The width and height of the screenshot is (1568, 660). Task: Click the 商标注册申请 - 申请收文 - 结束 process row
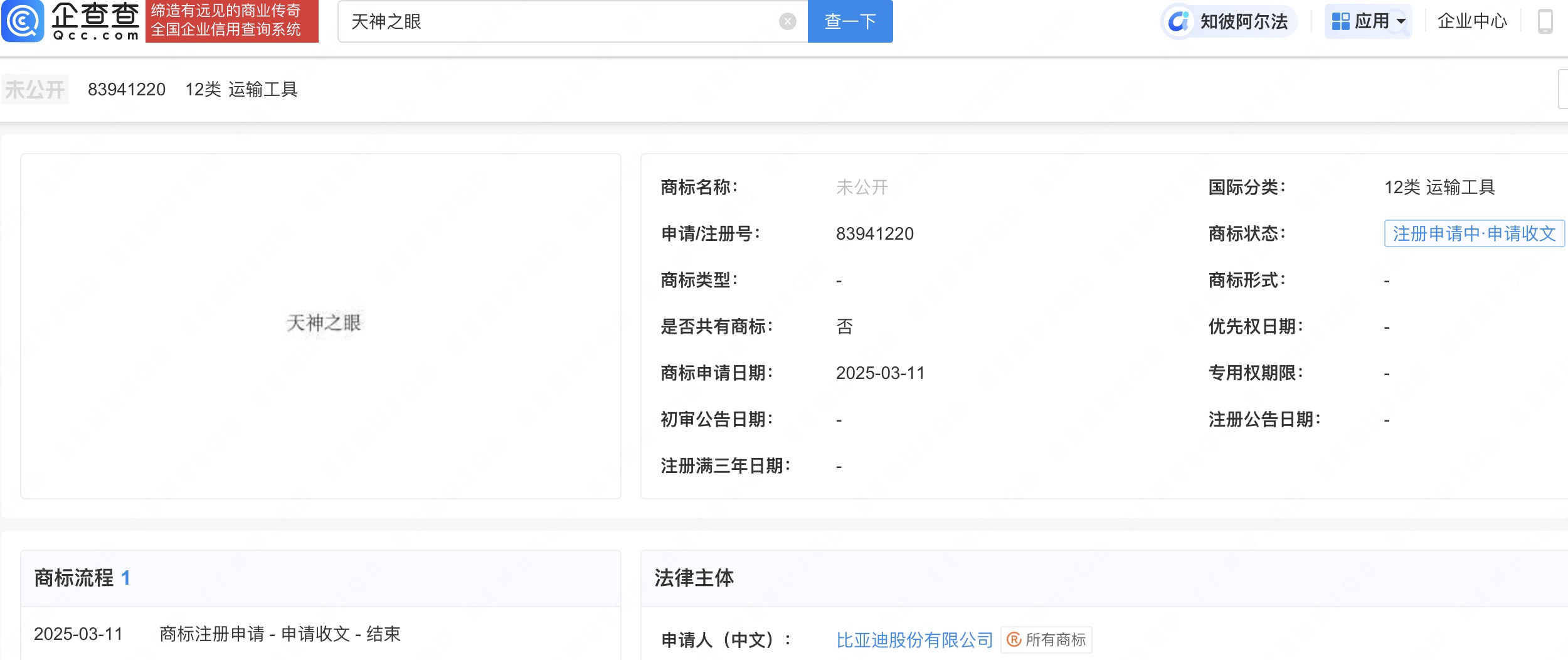280,634
